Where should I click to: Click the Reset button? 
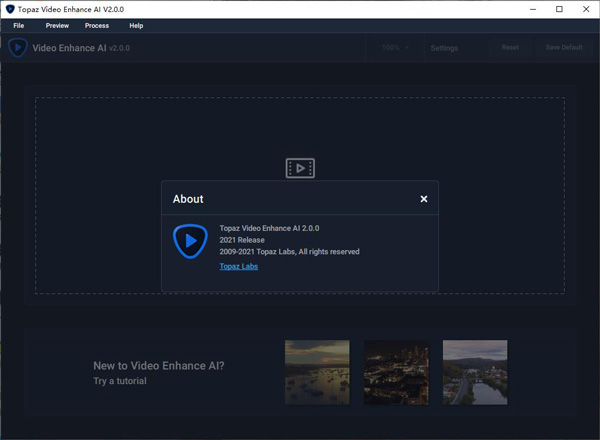[x=510, y=47]
